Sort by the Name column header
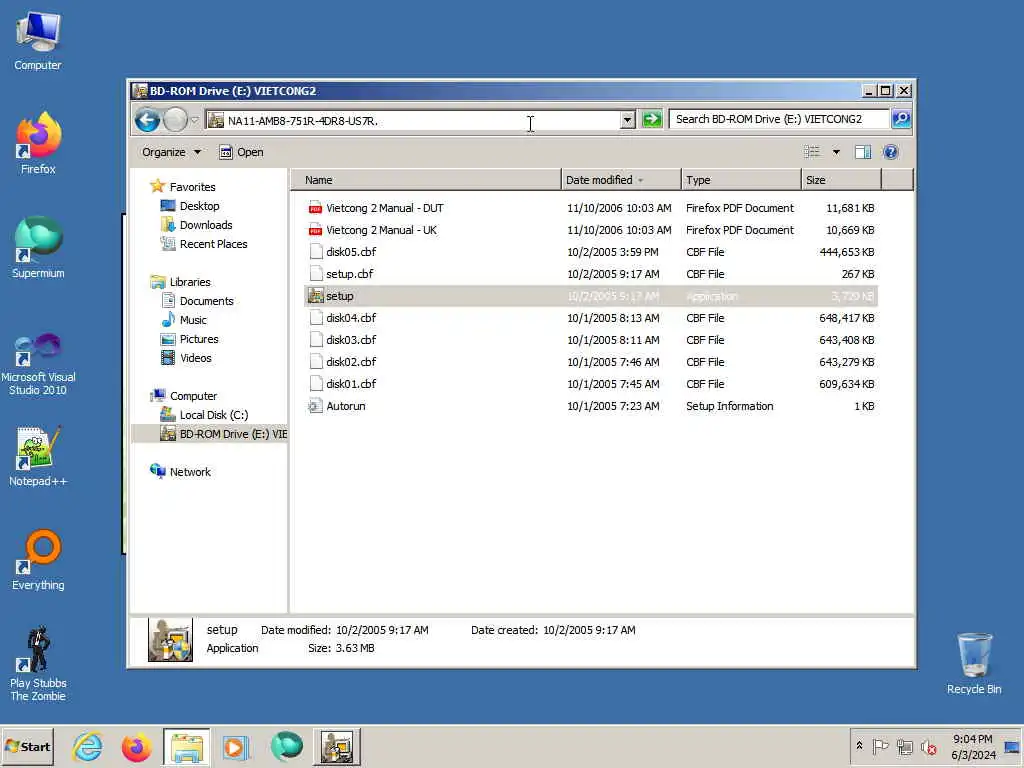1024x768 pixels. click(x=426, y=180)
